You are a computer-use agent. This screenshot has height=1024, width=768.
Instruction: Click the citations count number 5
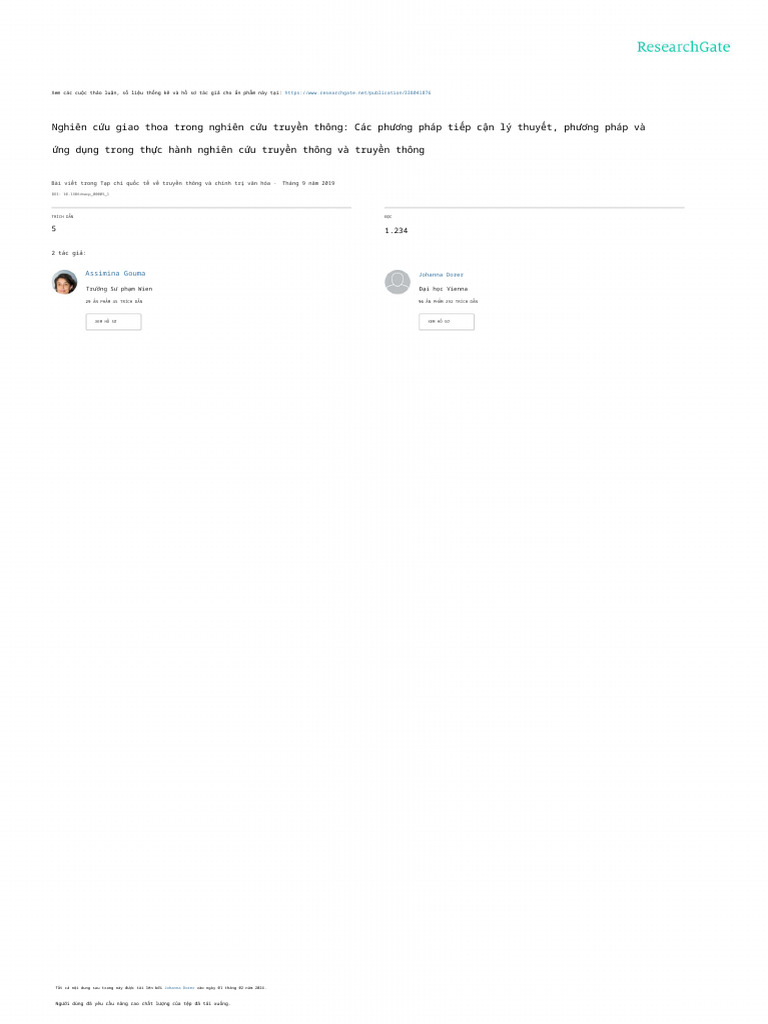coord(54,229)
